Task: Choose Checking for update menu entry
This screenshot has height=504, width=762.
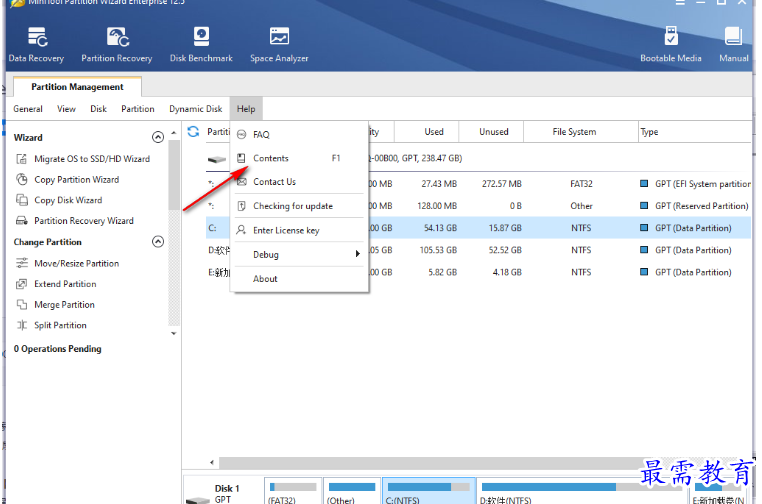Action: click(299, 206)
